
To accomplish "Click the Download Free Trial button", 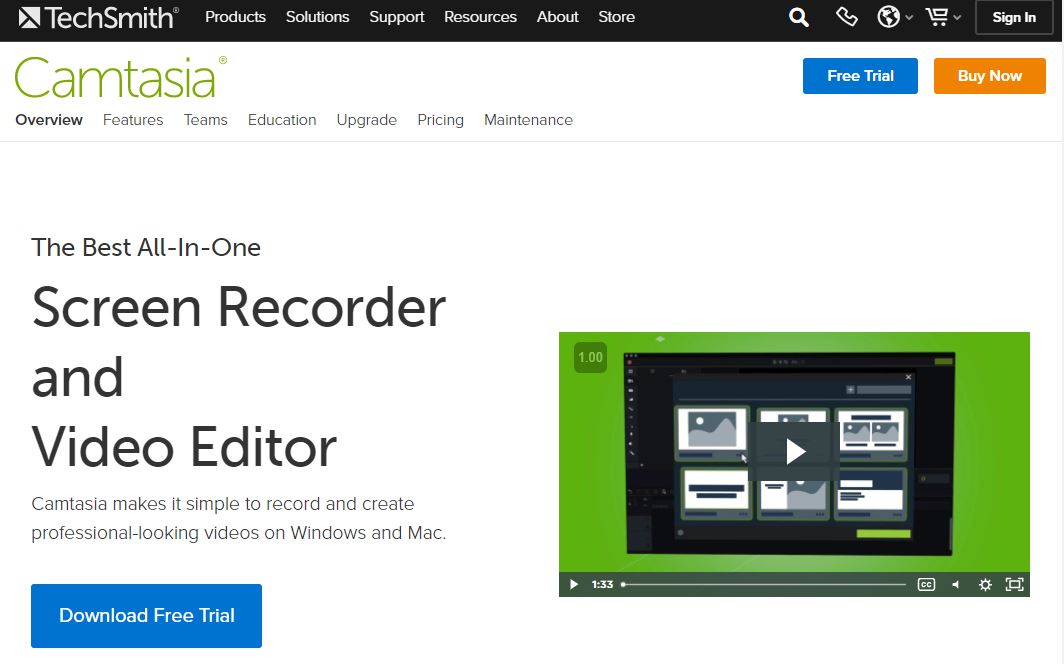I will (147, 616).
